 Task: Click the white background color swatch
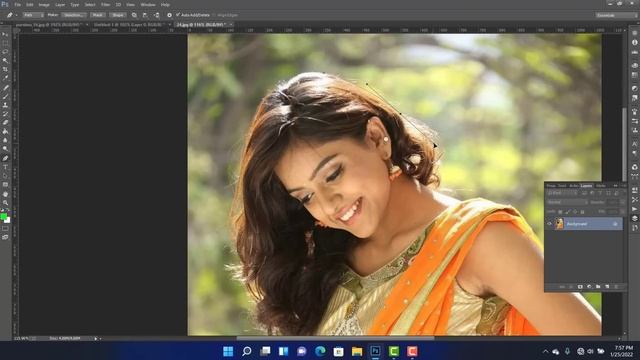tap(8, 220)
